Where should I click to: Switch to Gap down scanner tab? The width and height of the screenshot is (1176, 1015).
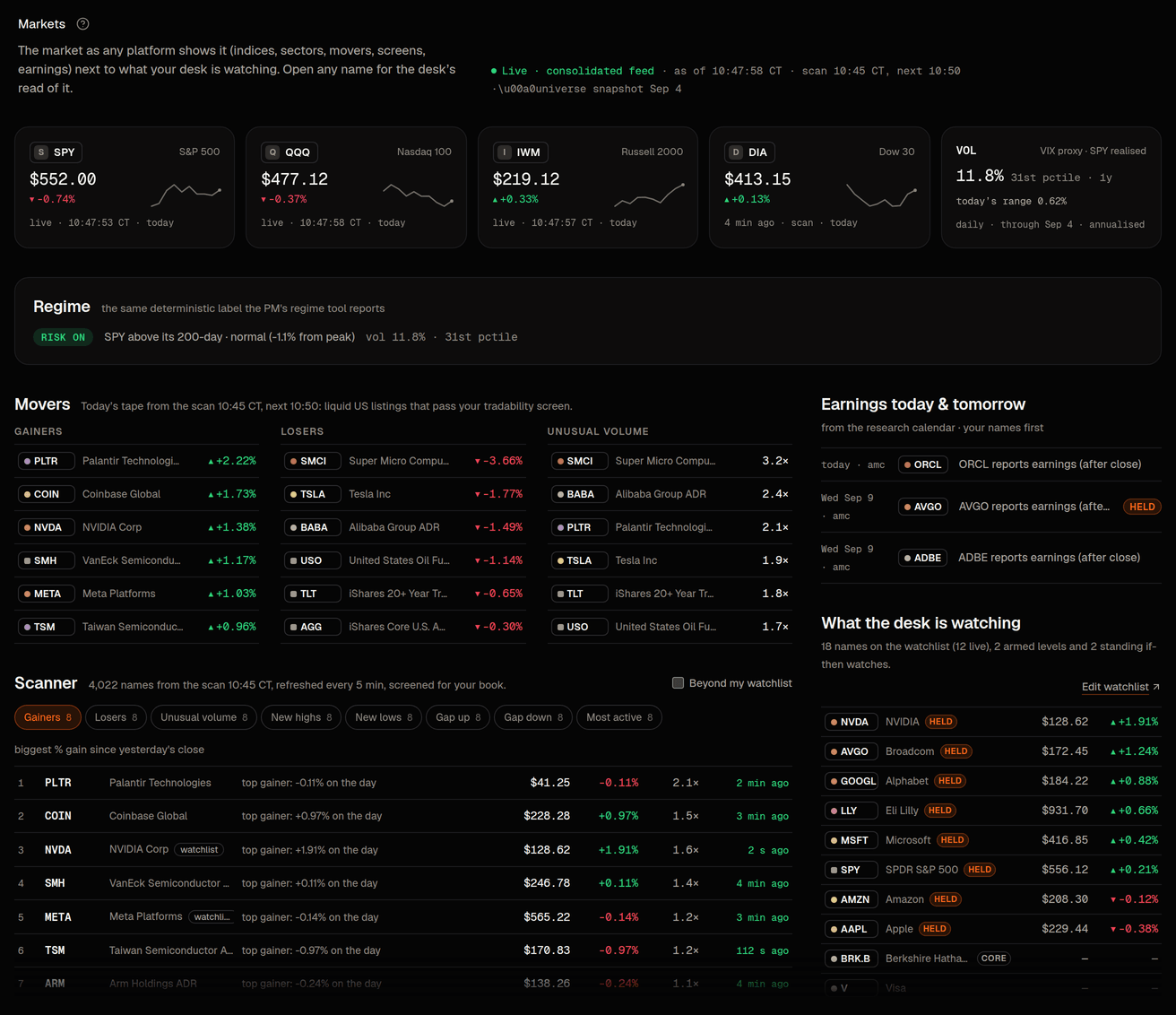533,717
